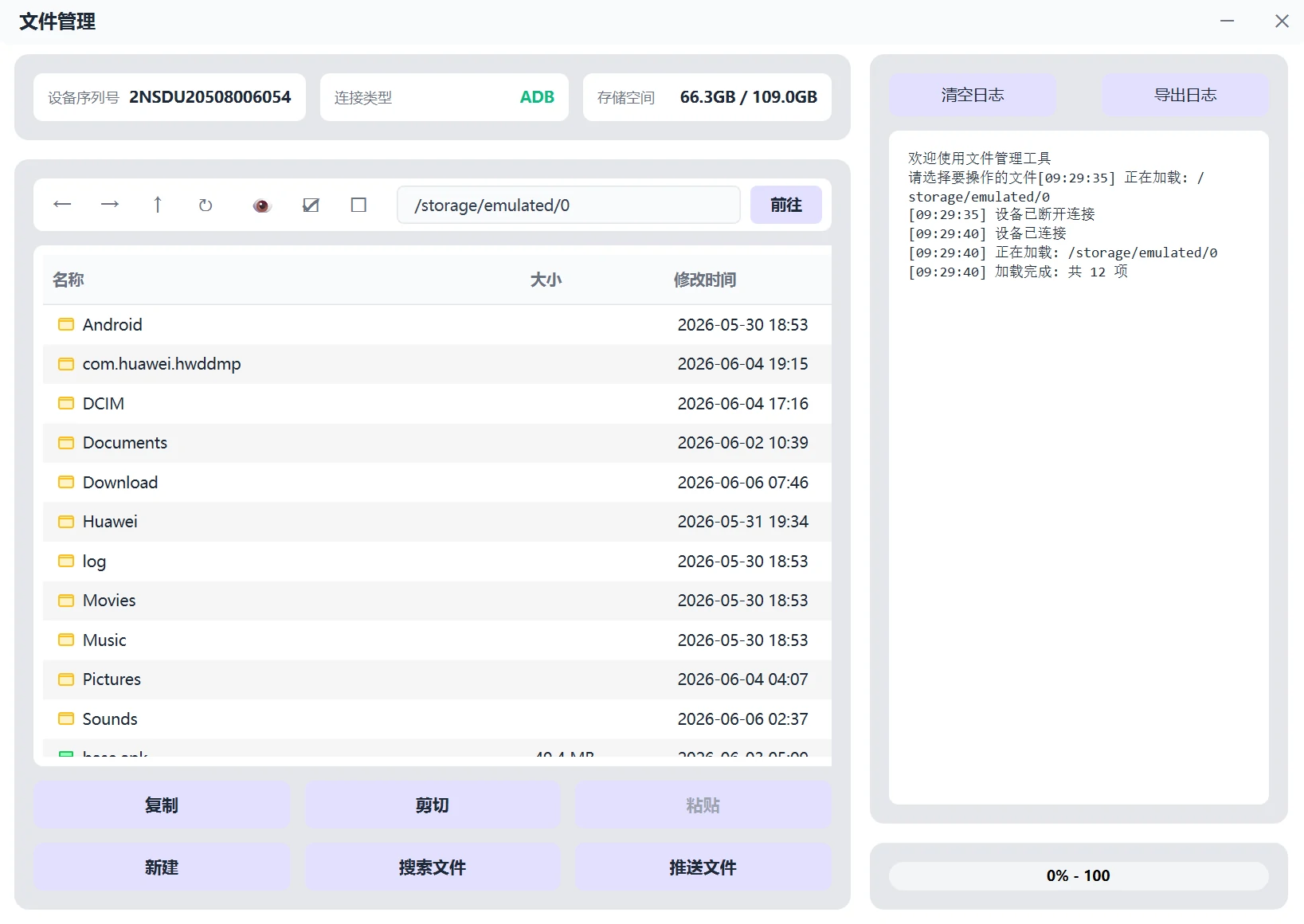Click the 前往 go button
1304x924 pixels.
[x=785, y=205]
